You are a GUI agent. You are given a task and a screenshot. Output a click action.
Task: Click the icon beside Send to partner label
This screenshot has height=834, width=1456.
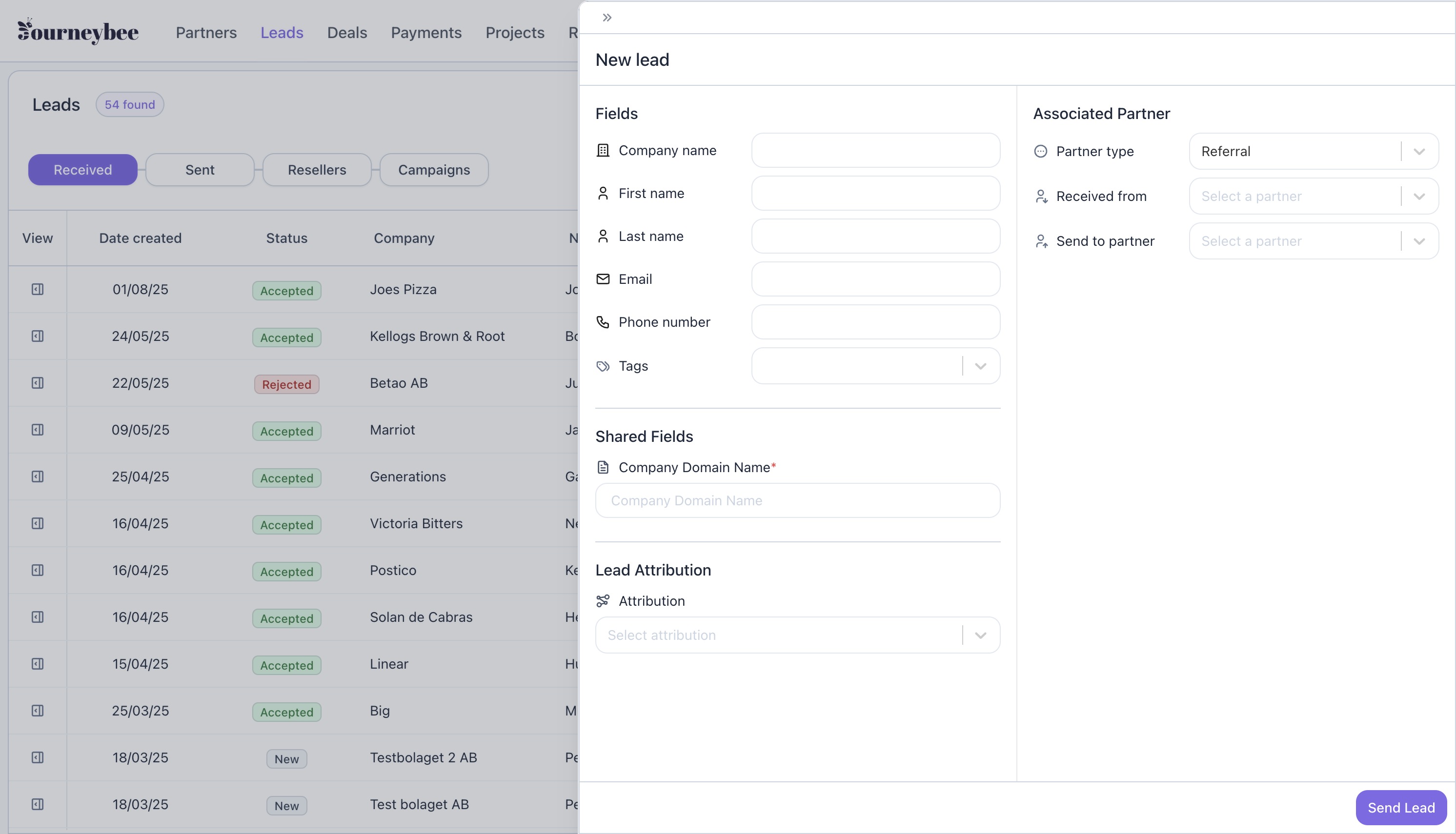(x=1041, y=241)
